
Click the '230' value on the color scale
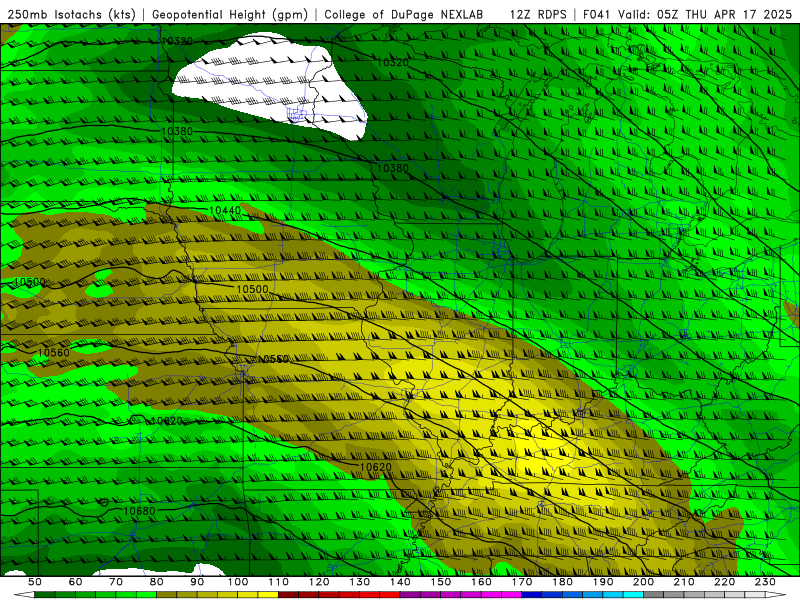pyautogui.click(x=765, y=582)
